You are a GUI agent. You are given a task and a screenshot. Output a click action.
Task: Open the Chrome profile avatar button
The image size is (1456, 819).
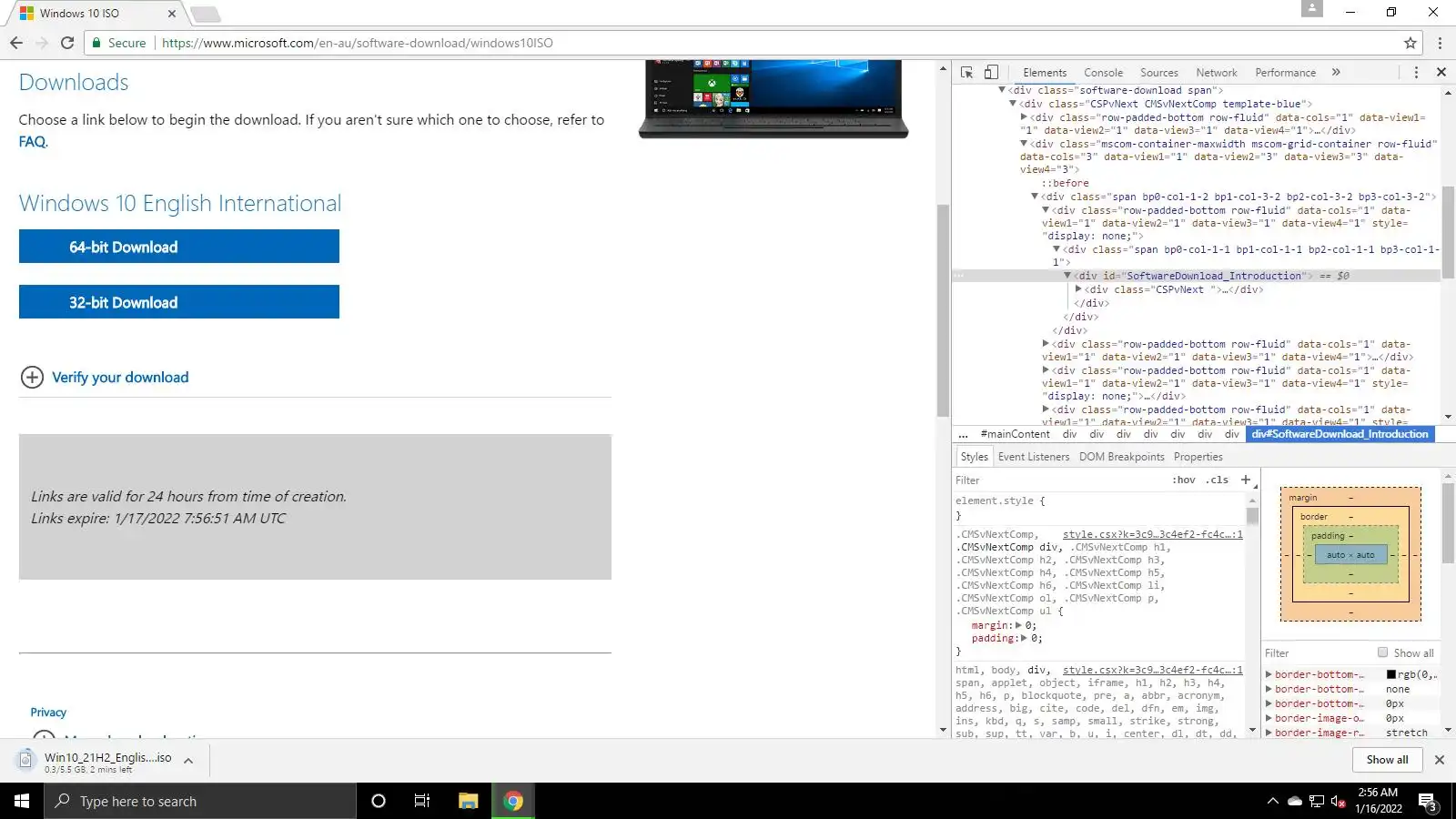tap(1312, 9)
